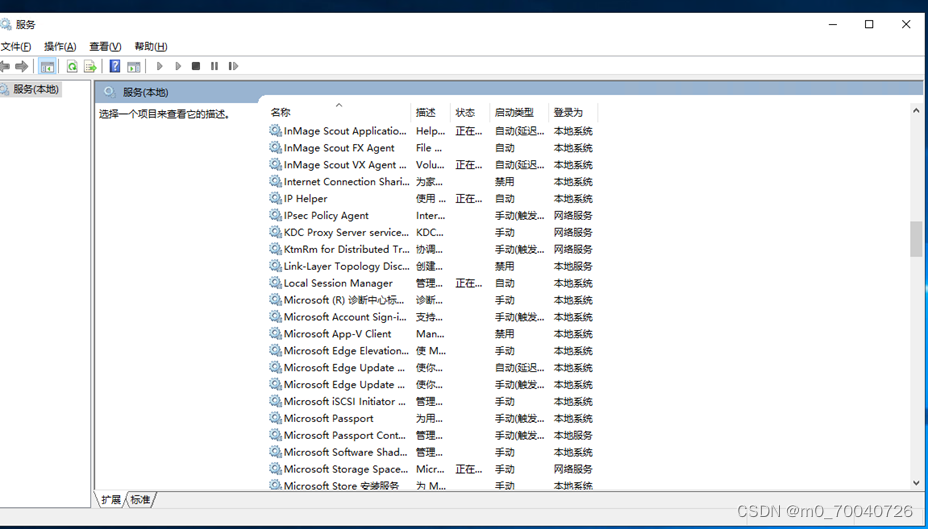Click 正在... status of IP Helper
Image resolution: width=928 pixels, height=529 pixels.
point(469,198)
